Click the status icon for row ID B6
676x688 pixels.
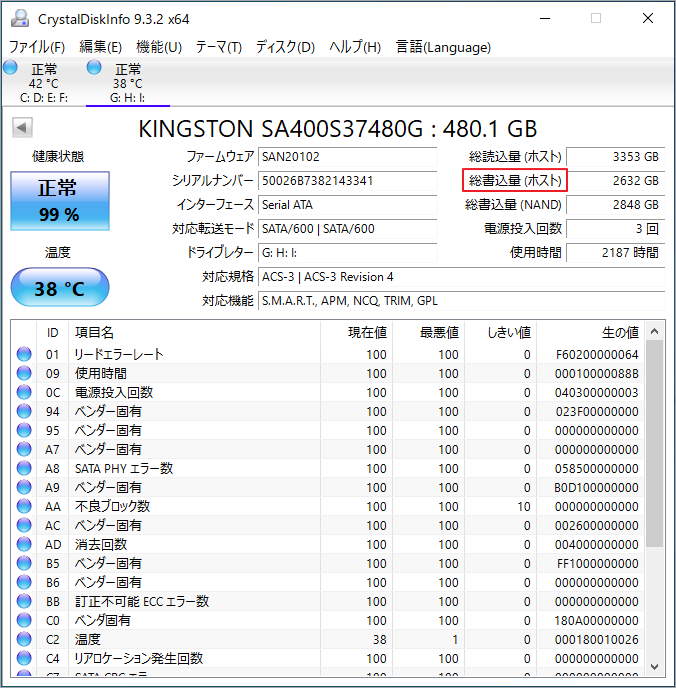[x=24, y=582]
